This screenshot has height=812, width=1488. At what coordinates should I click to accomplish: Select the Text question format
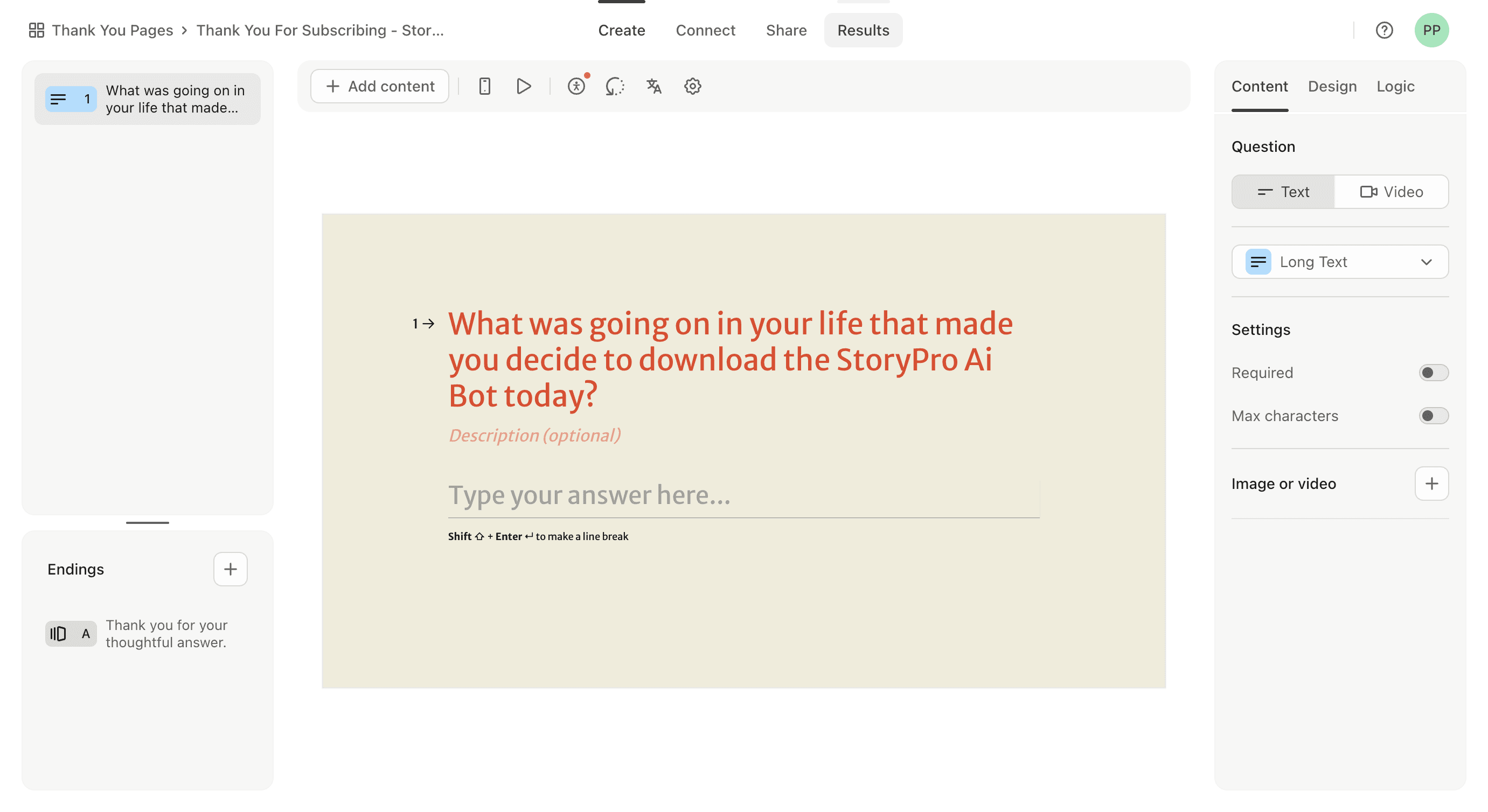click(1283, 192)
